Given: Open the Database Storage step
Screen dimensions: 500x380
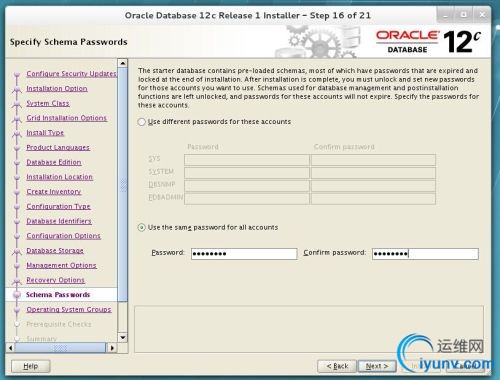Looking at the screenshot, I should (55, 251).
